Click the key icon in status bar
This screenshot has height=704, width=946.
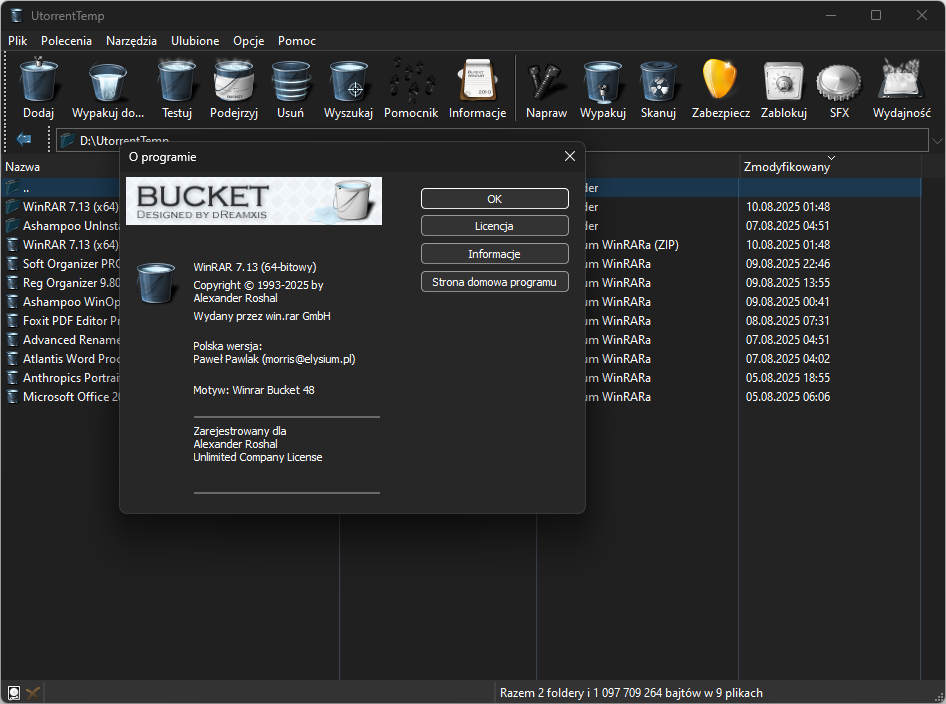pyautogui.click(x=33, y=693)
